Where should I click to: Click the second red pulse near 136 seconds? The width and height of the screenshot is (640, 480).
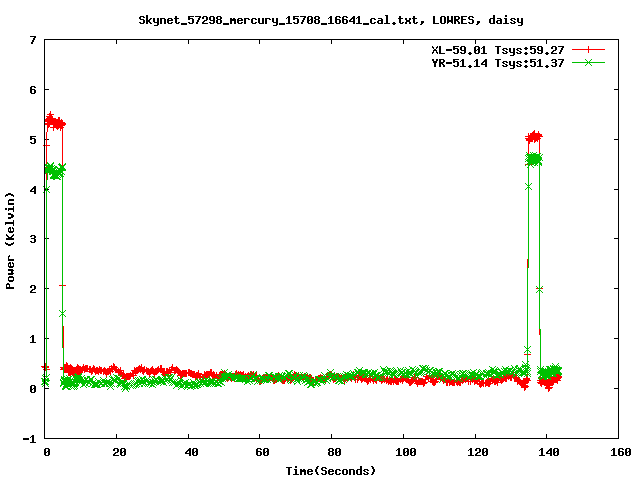tap(534, 137)
